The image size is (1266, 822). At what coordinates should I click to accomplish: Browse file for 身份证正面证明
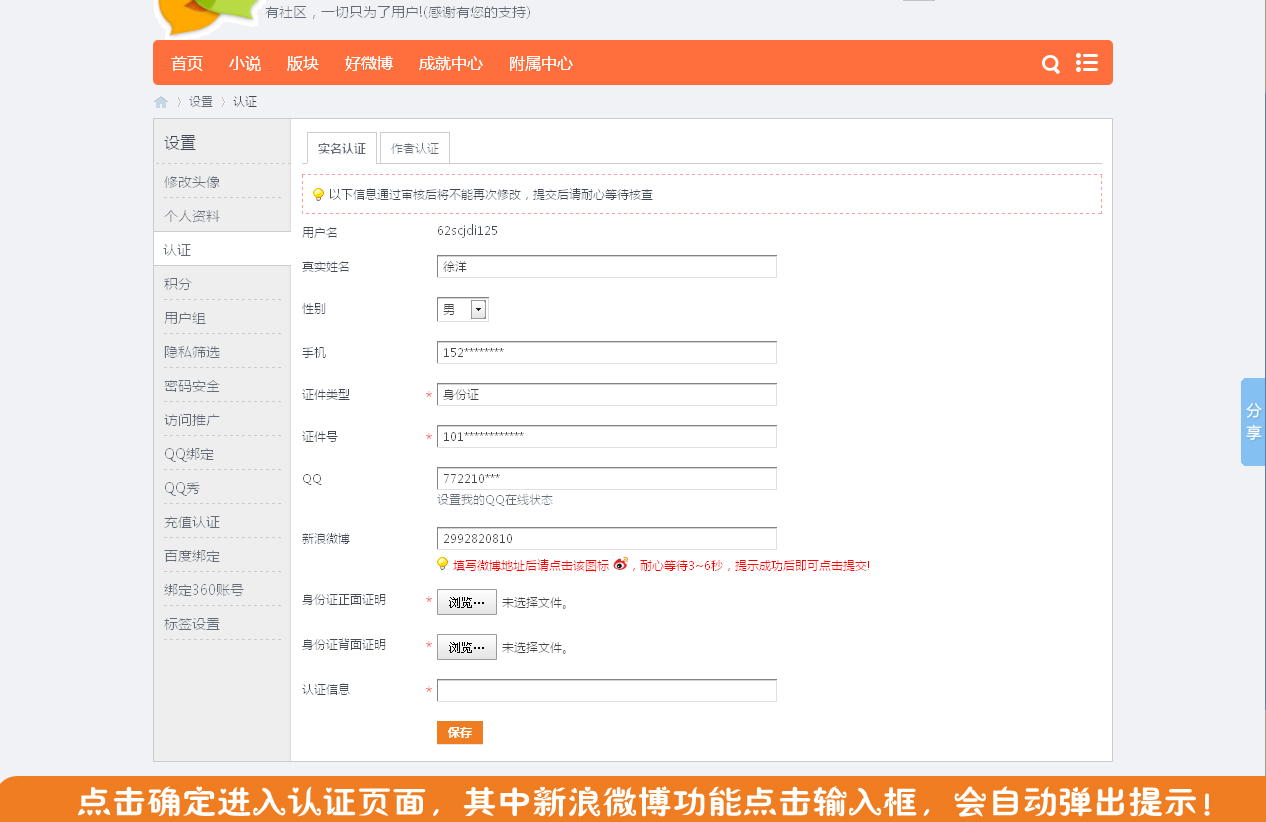point(466,602)
